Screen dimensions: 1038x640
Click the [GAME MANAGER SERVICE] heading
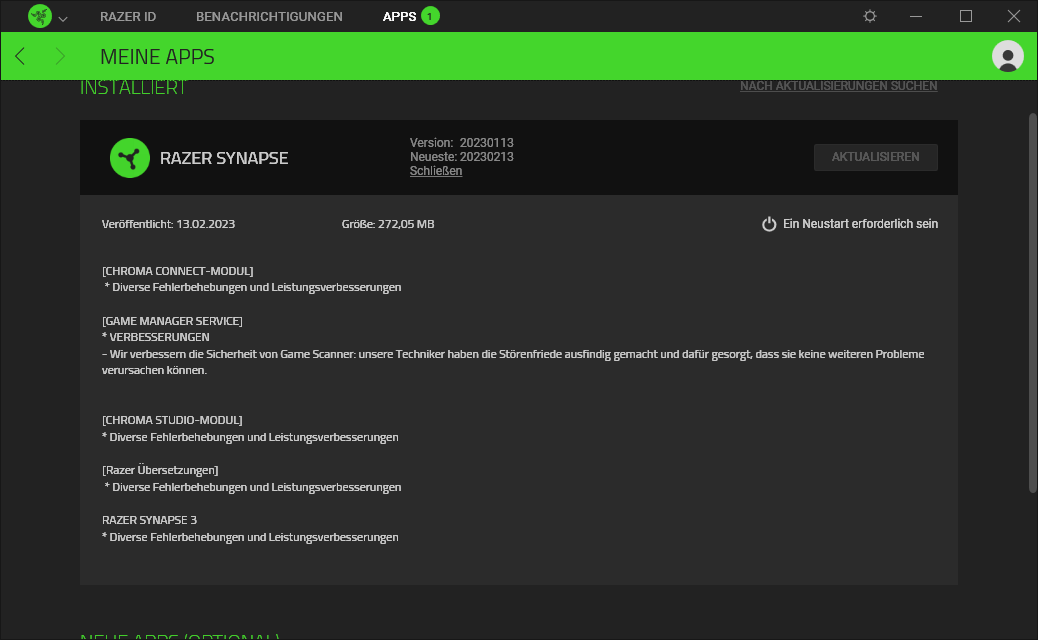[172, 321]
